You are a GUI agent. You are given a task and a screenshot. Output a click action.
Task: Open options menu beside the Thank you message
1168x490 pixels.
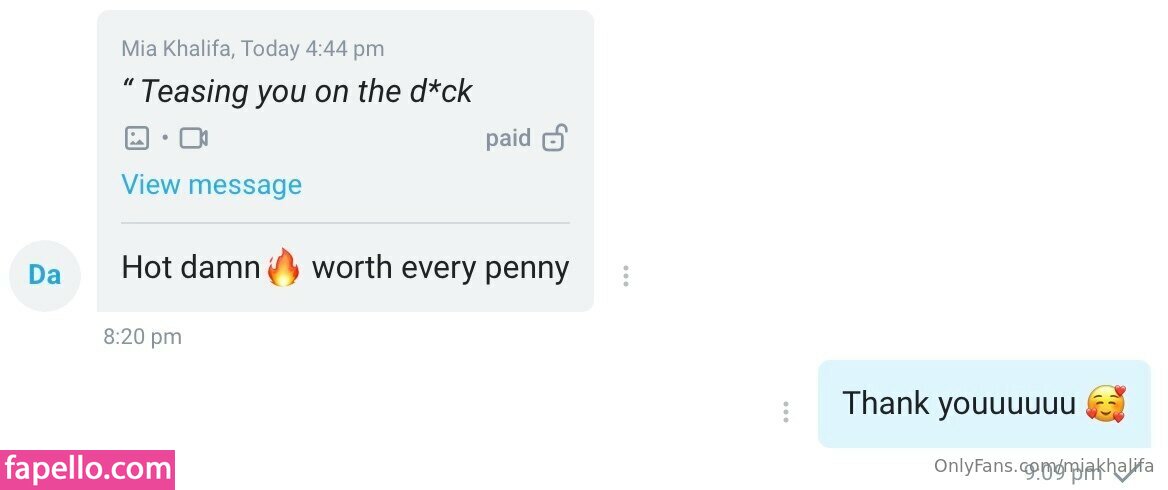pos(785,412)
